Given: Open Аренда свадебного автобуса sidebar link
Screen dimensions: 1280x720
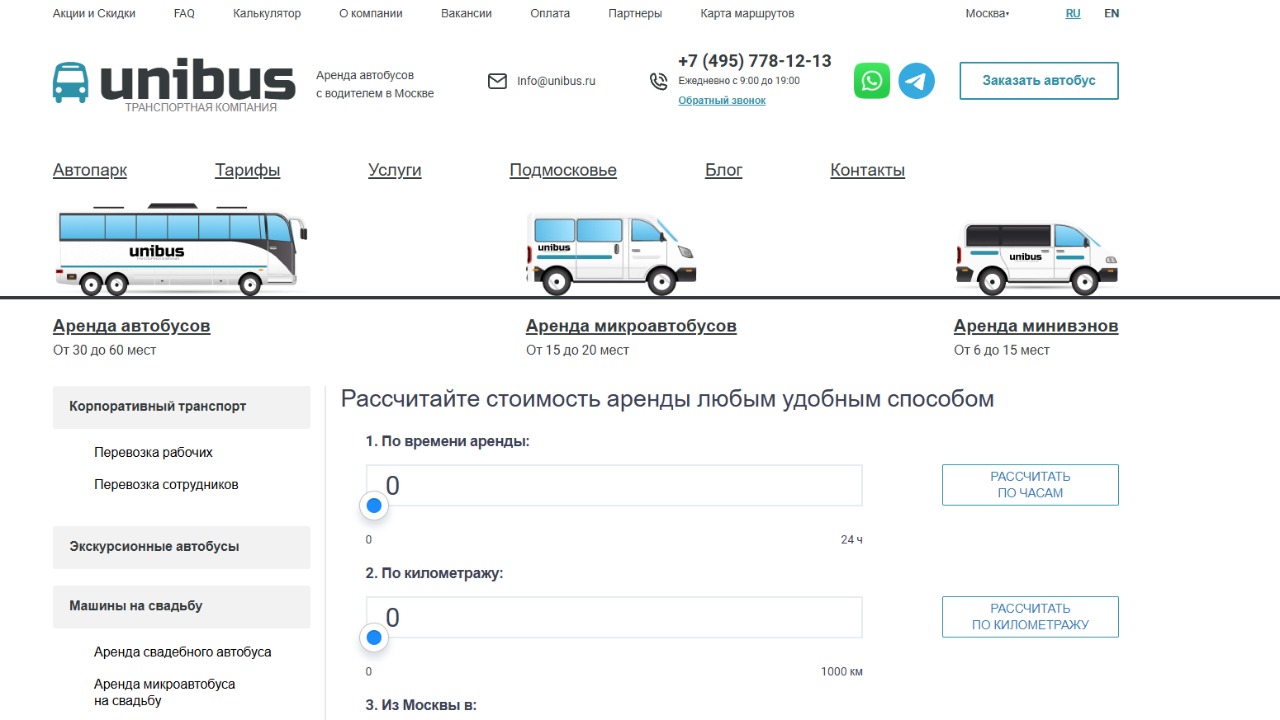Looking at the screenshot, I should tap(183, 652).
